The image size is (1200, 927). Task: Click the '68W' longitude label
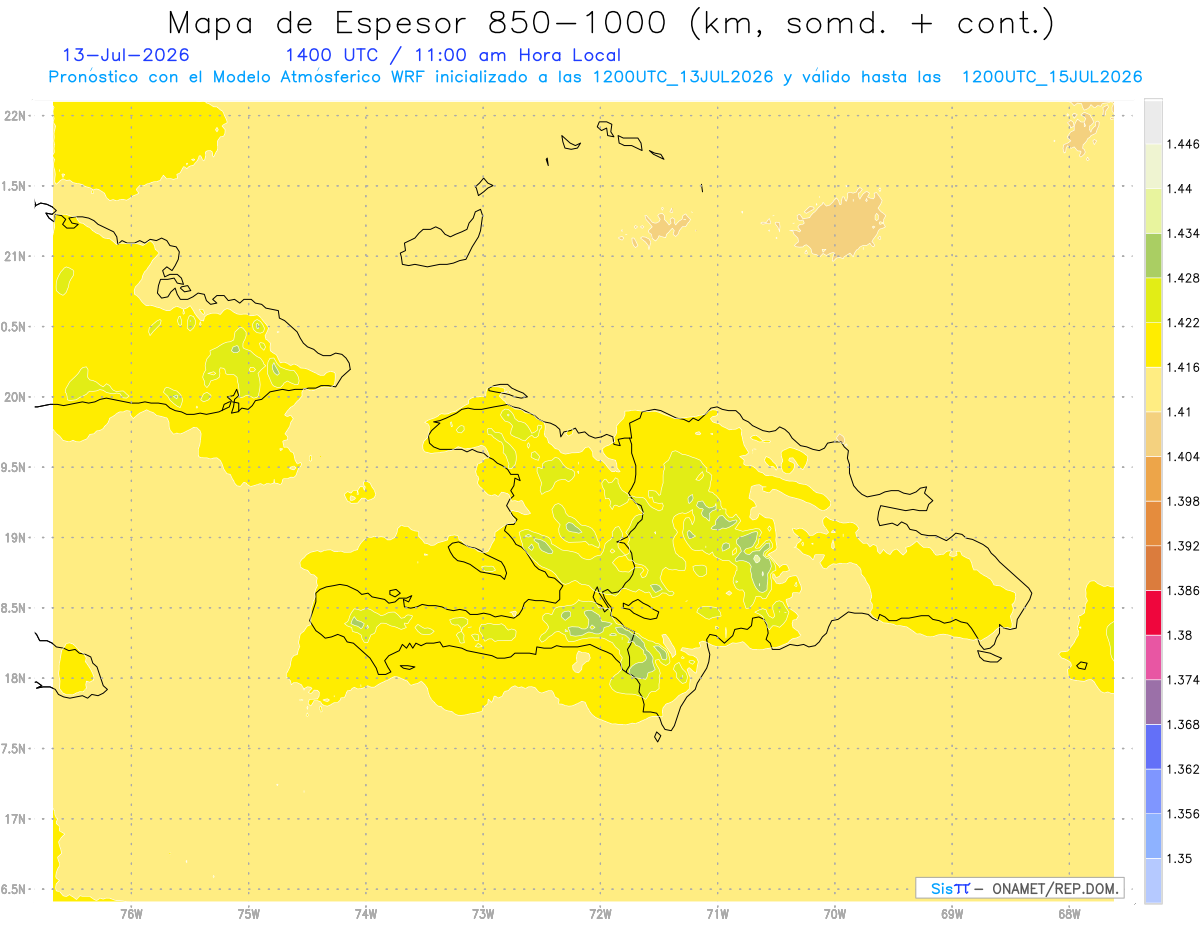(1069, 914)
